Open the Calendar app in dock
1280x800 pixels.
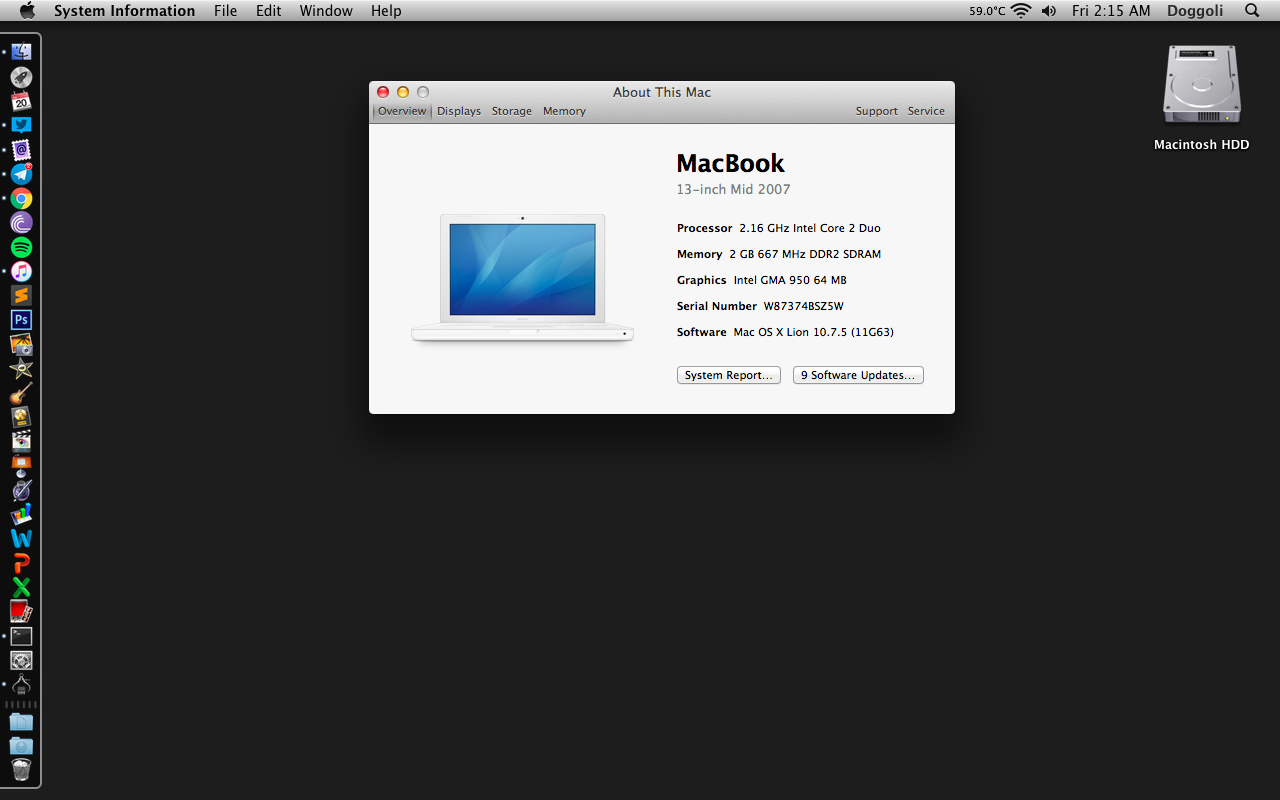(x=21, y=101)
